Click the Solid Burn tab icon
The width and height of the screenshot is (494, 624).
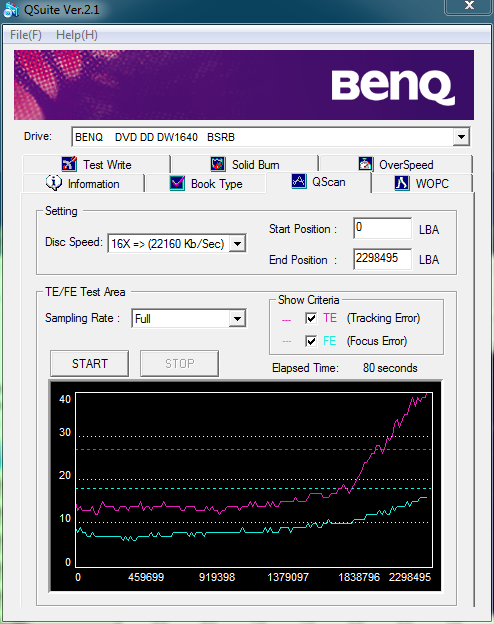(218, 164)
